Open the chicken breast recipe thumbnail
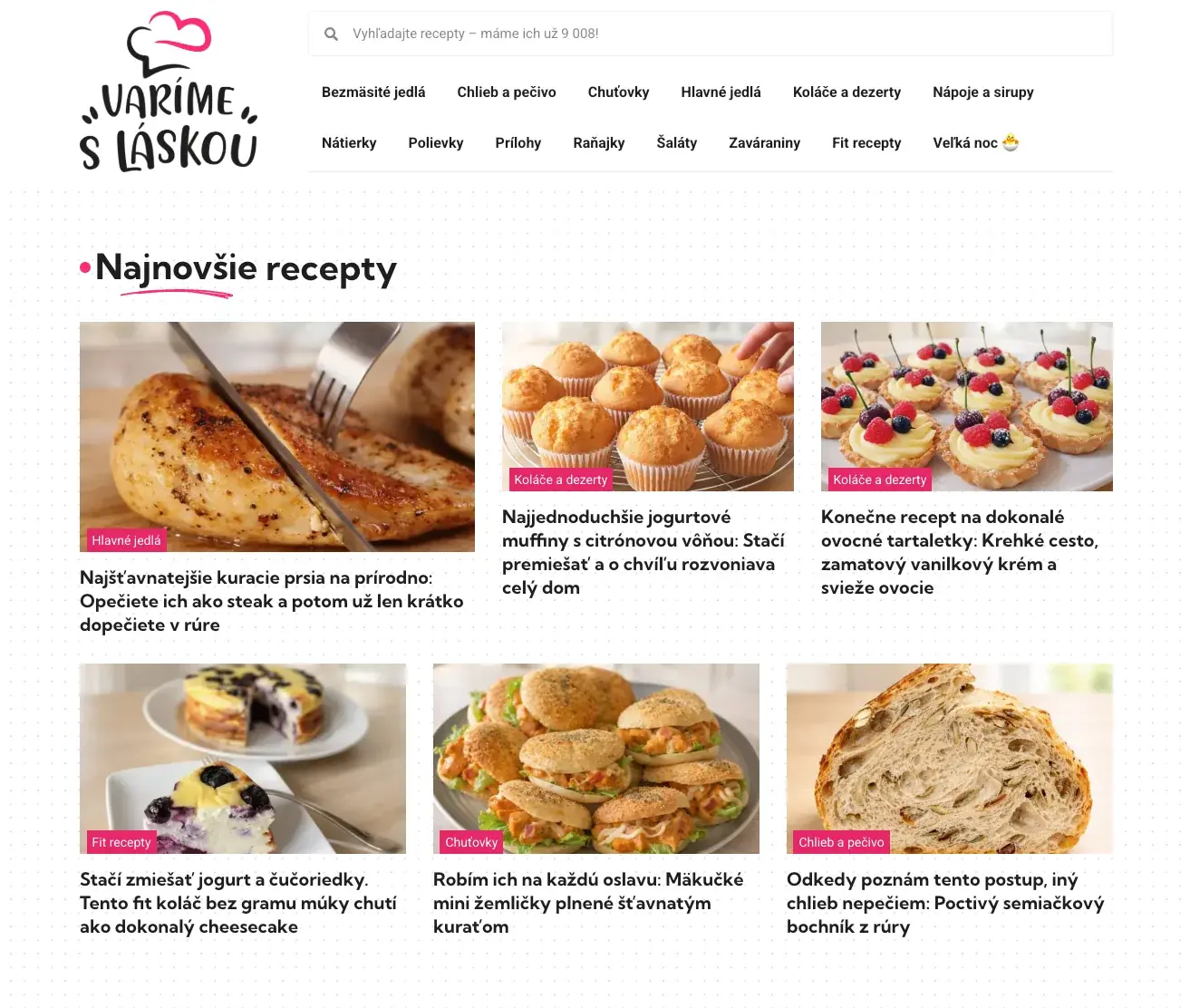Screen dimensions: 1190x1008 click(277, 437)
